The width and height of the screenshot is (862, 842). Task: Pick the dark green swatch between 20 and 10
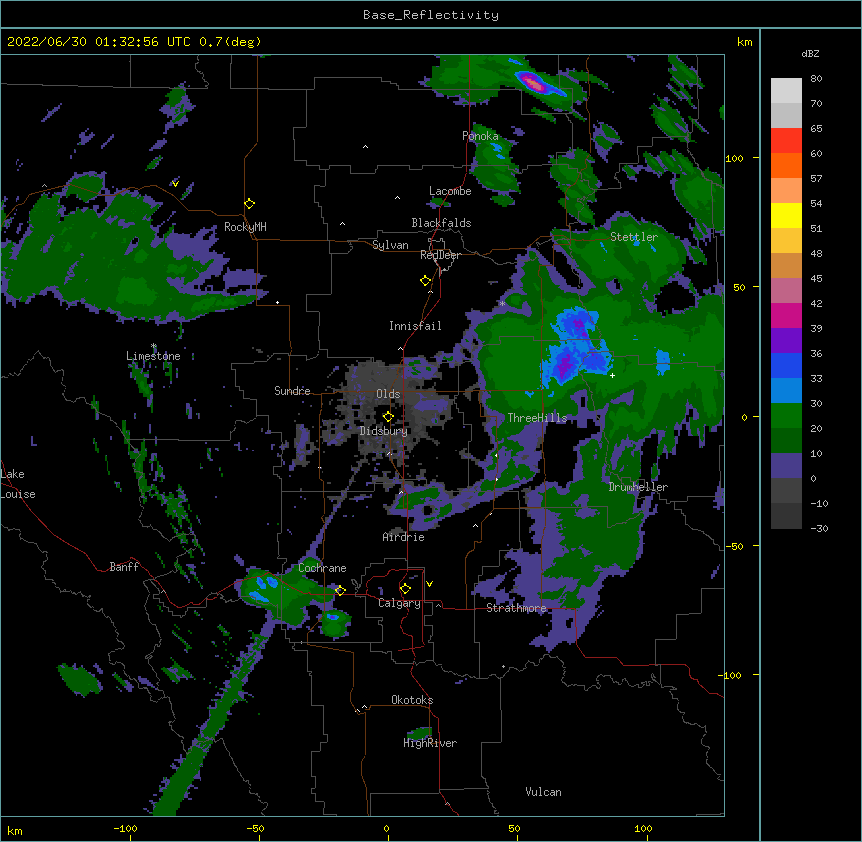[x=786, y=441]
